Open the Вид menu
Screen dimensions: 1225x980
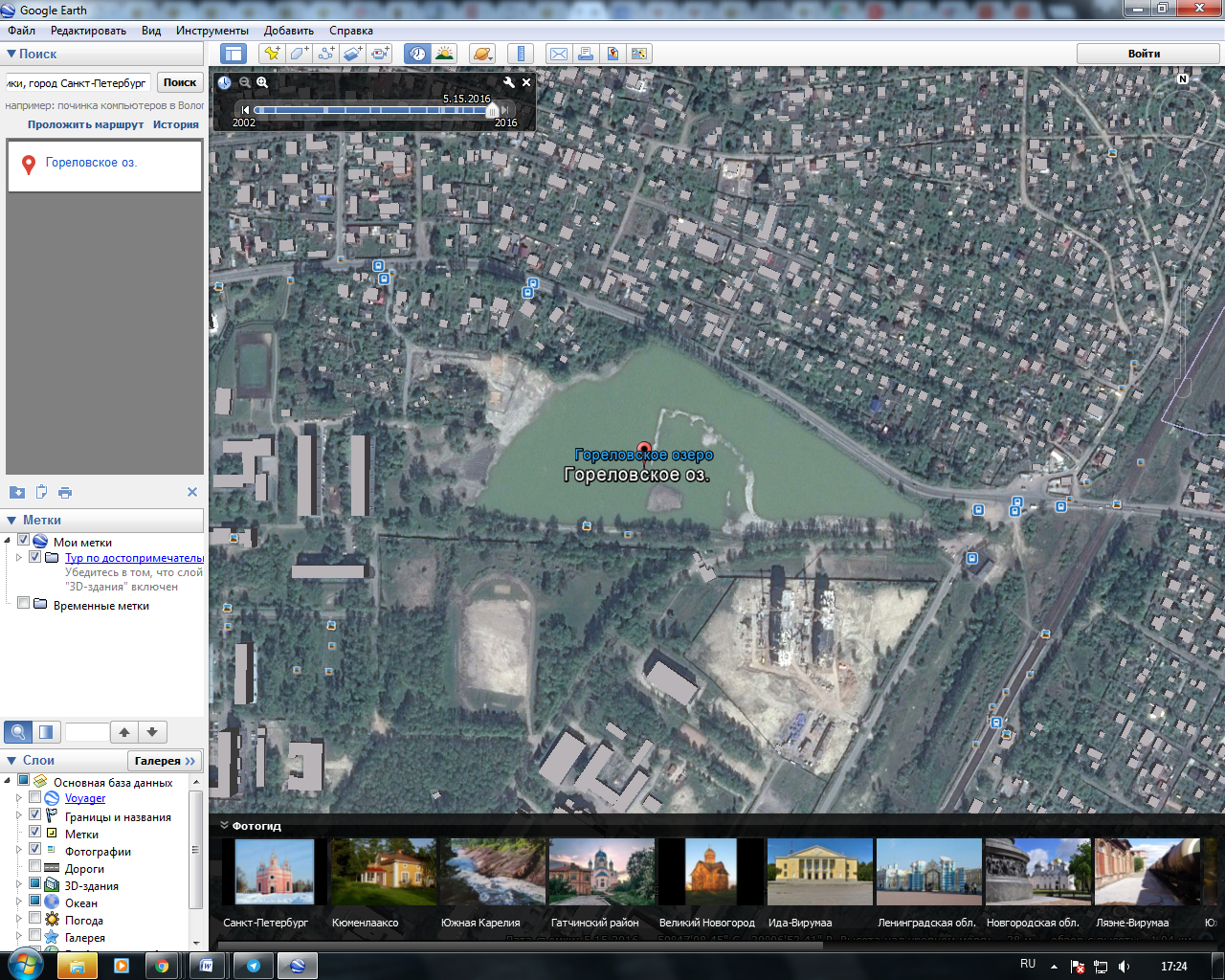151,31
